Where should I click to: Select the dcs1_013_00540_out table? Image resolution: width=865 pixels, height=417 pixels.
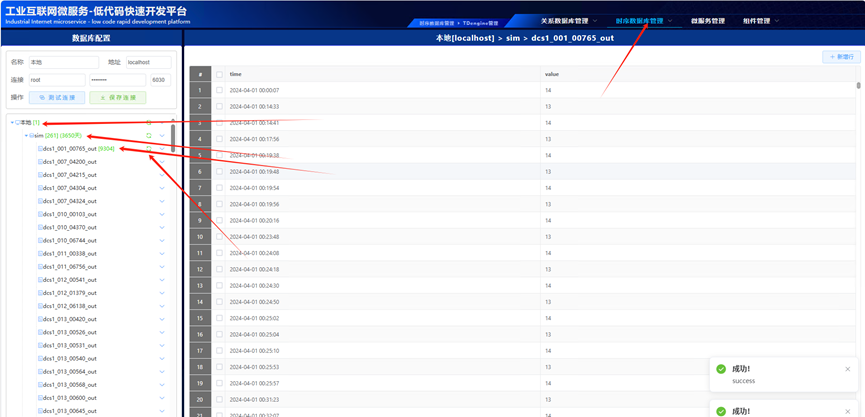pyautogui.click(x=70, y=359)
